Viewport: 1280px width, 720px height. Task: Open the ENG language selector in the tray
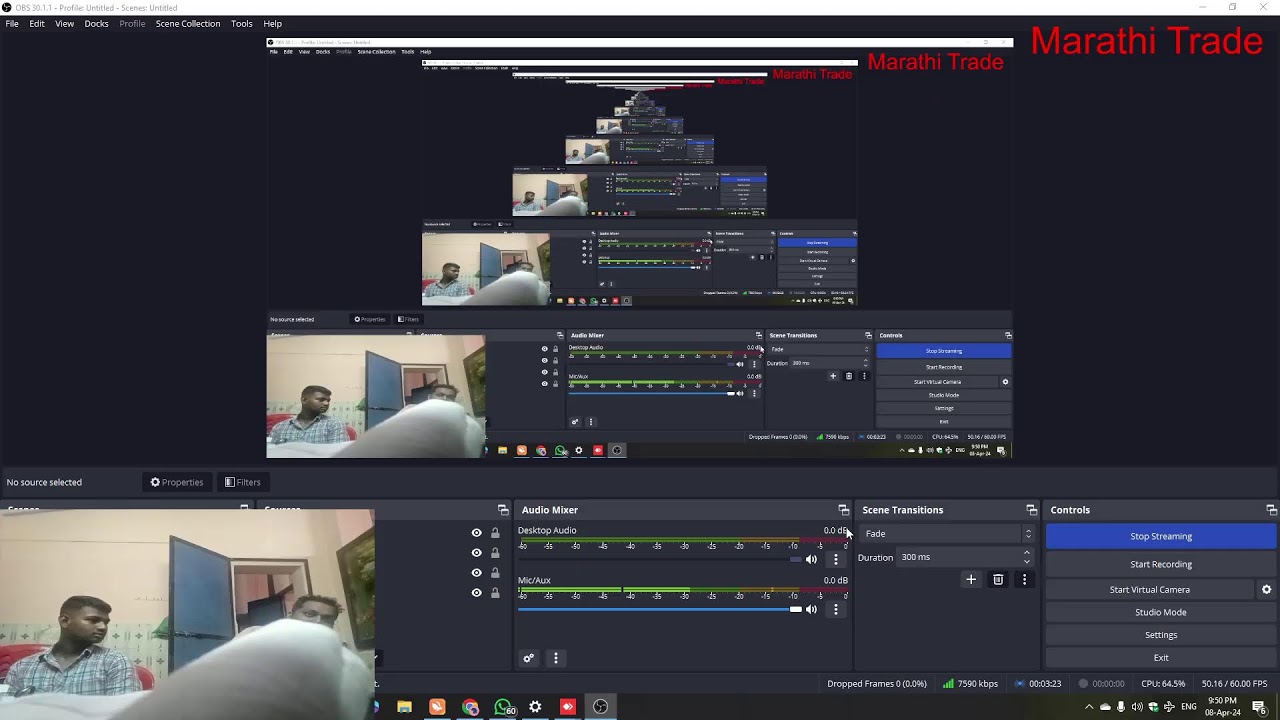(1189, 707)
